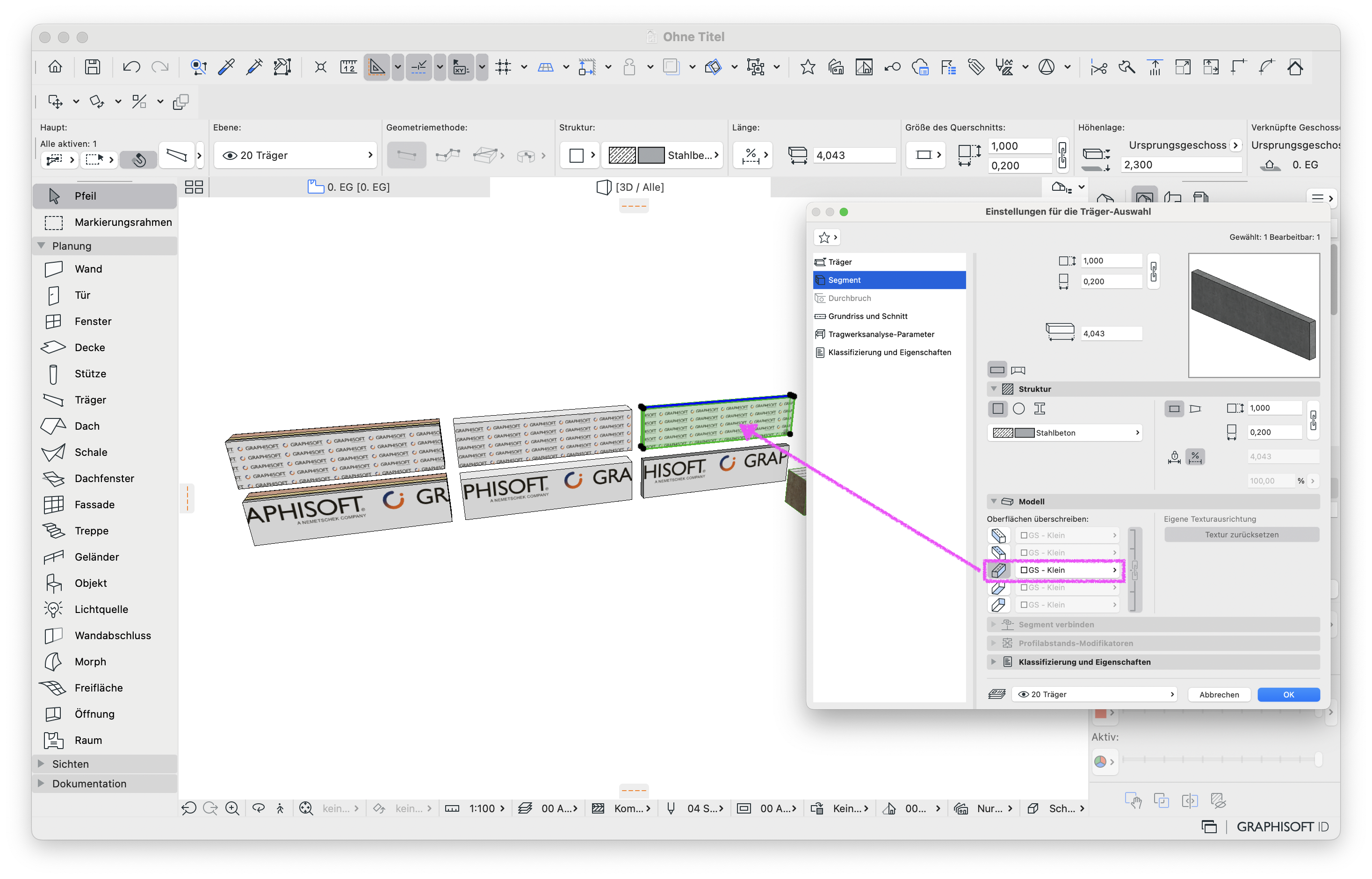Image resolution: width=1372 pixels, height=879 pixels.
Task: Switch to 0. EG floor plan tab
Action: click(x=349, y=187)
